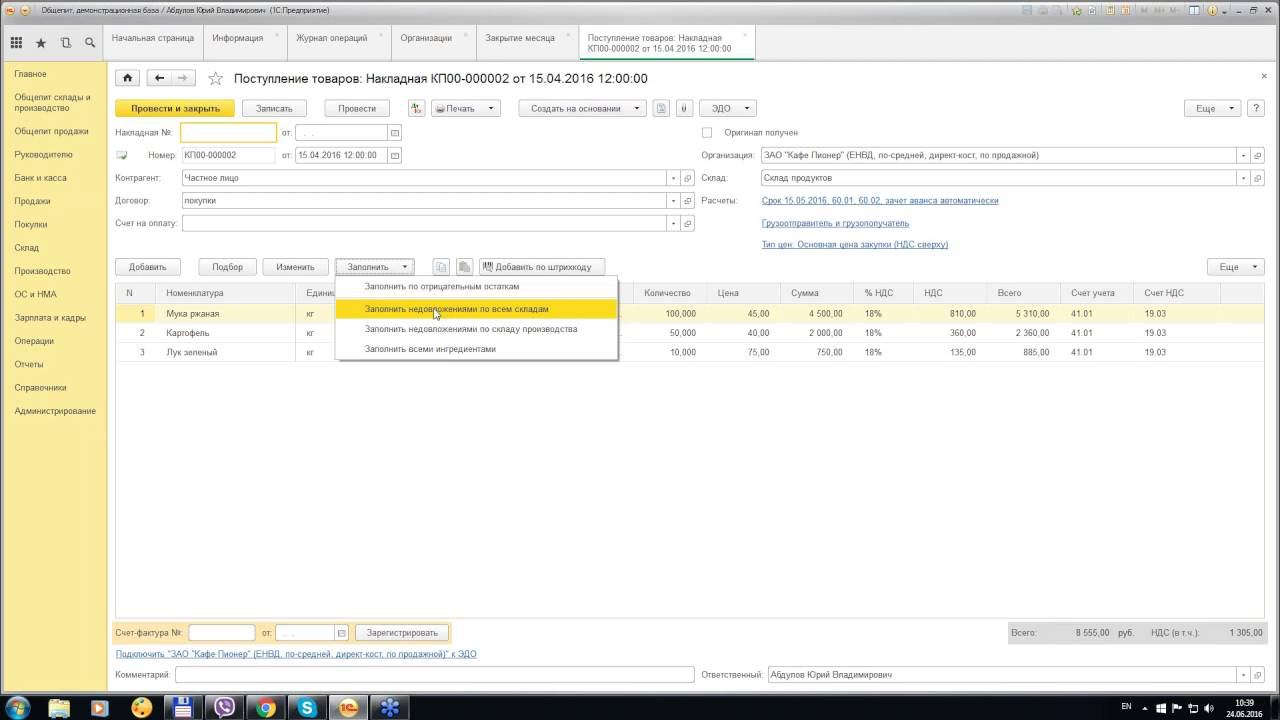This screenshot has height=720, width=1280.
Task: Expand the Контрагент dropdown list
Action: tap(673, 178)
